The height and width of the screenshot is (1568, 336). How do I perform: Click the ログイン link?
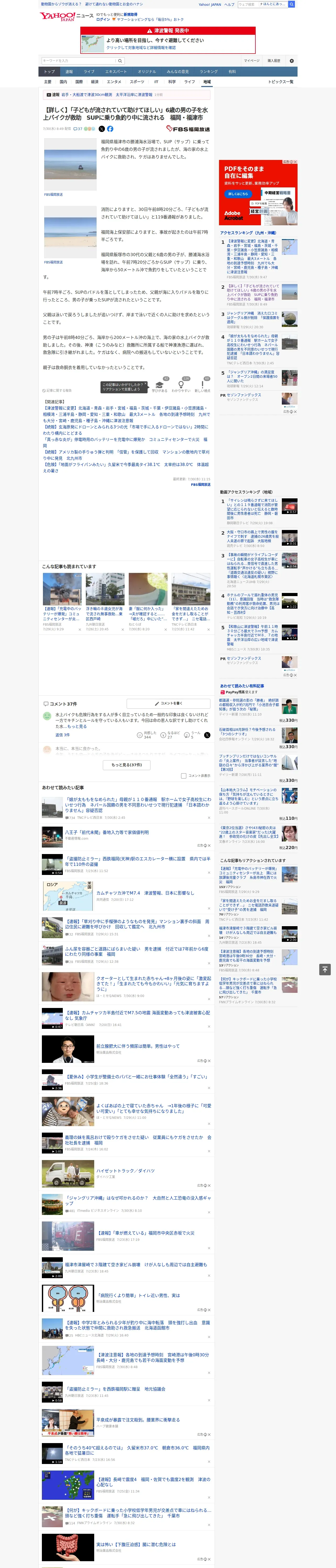coord(103,20)
